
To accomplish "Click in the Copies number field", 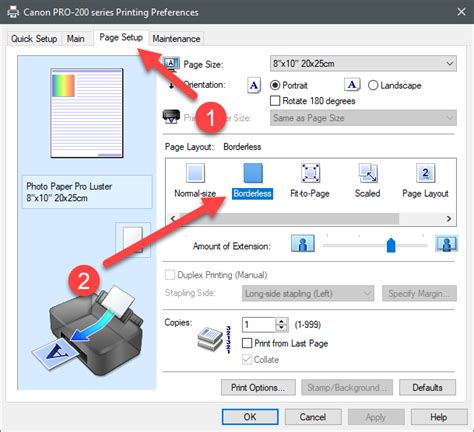I will coord(259,325).
